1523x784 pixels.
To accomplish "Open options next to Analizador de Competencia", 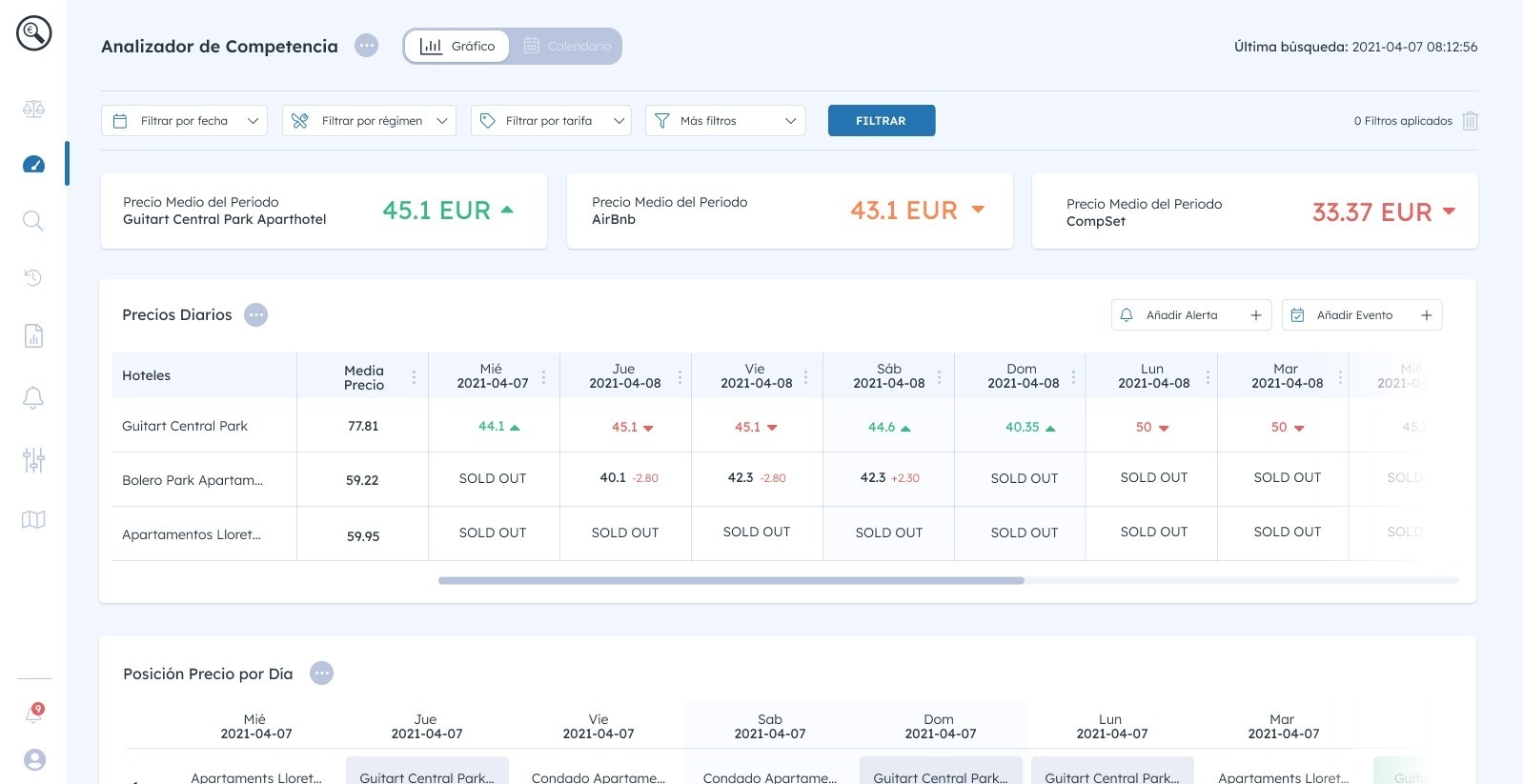I will [366, 46].
